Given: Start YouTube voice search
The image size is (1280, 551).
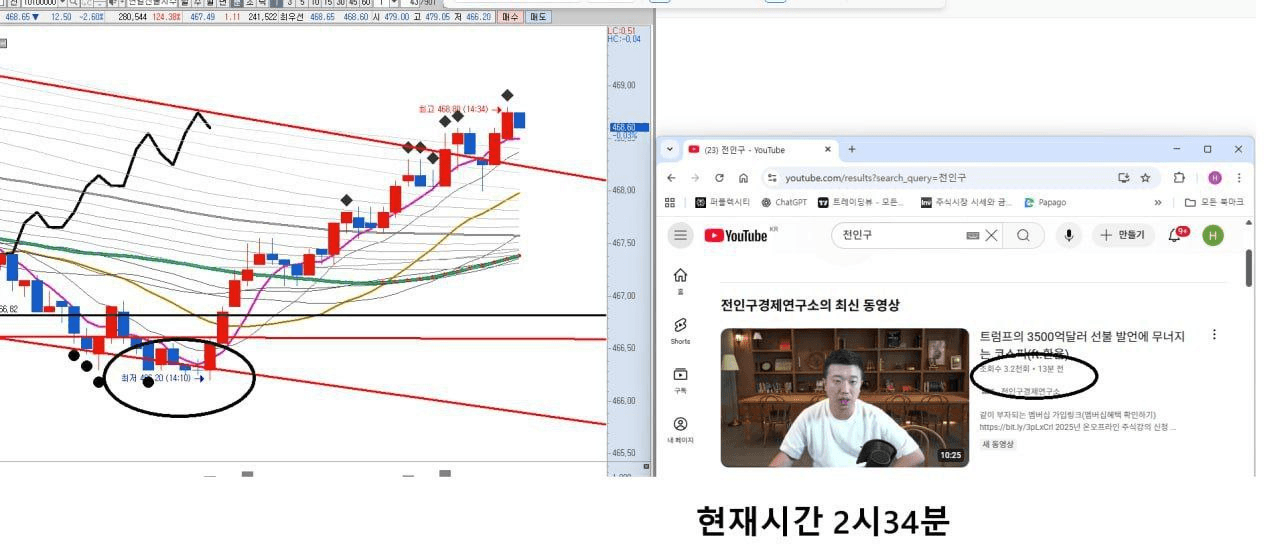Looking at the screenshot, I should [1069, 236].
